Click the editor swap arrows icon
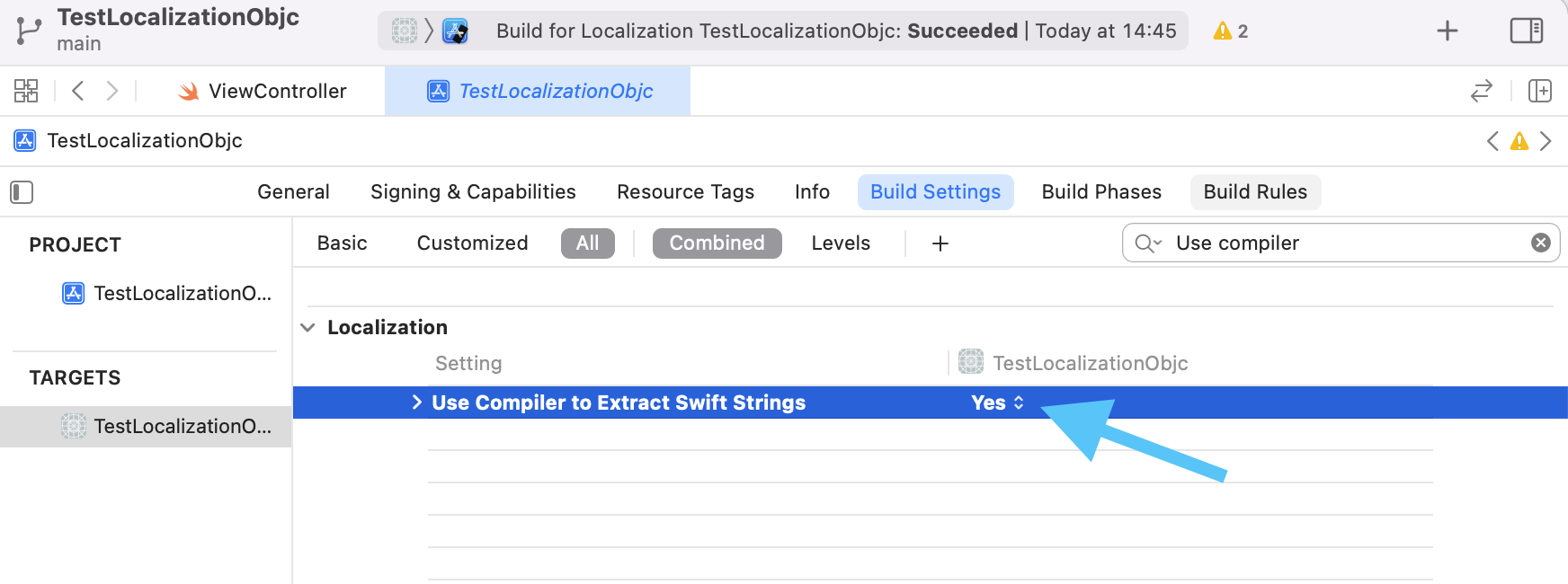This screenshot has height=584, width=1568. pyautogui.click(x=1482, y=91)
